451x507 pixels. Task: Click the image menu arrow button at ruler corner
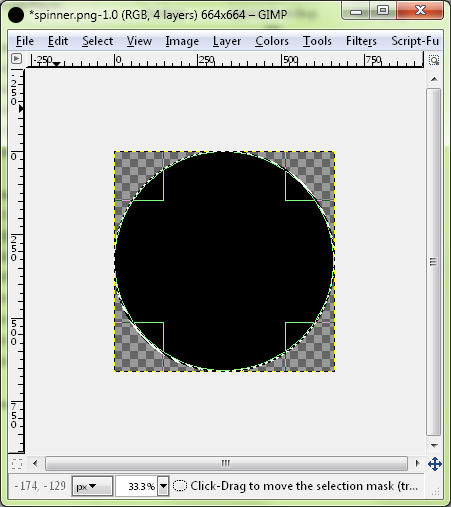point(16,59)
